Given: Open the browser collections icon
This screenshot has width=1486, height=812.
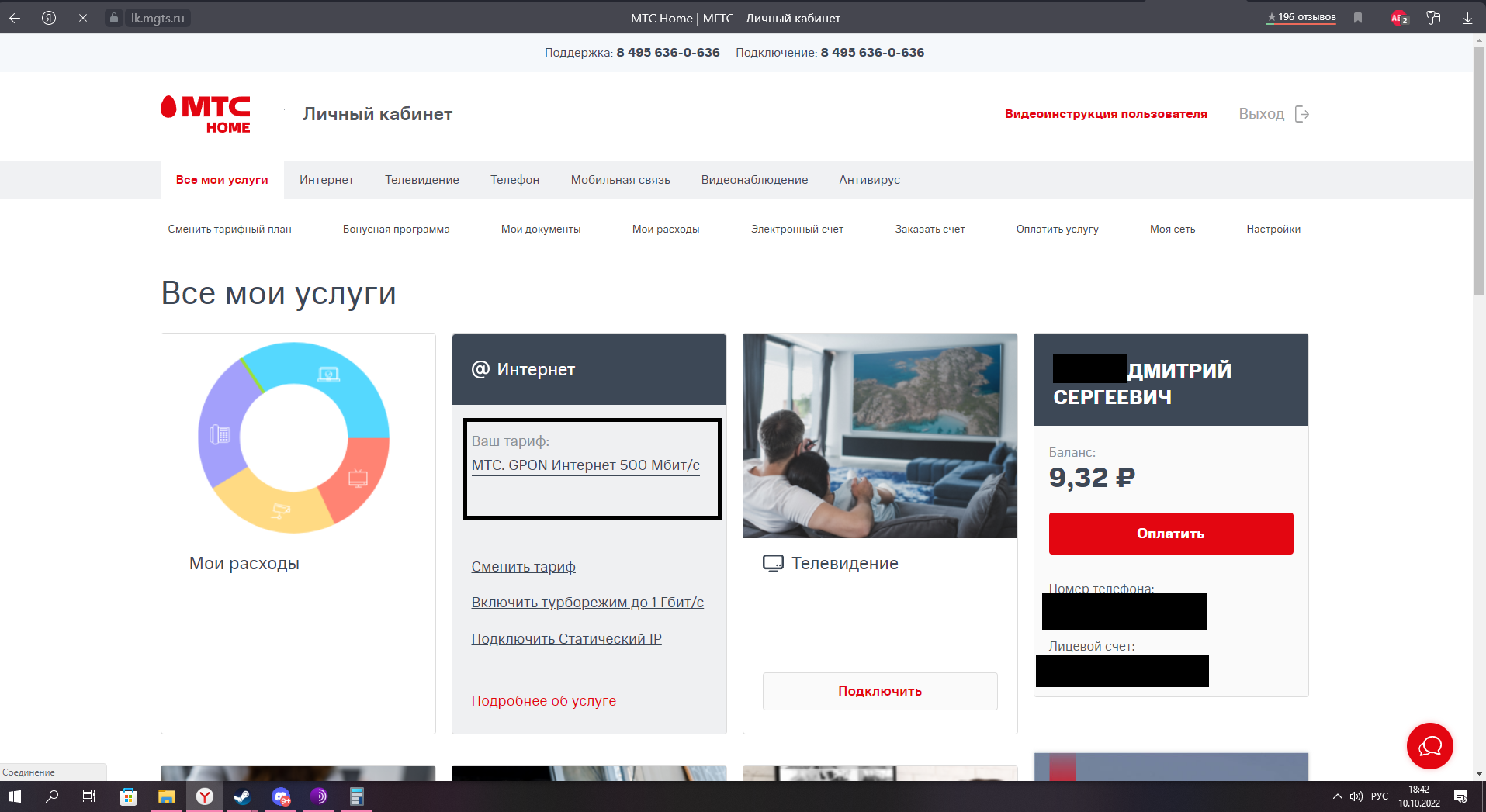Looking at the screenshot, I should click(x=1433, y=18).
